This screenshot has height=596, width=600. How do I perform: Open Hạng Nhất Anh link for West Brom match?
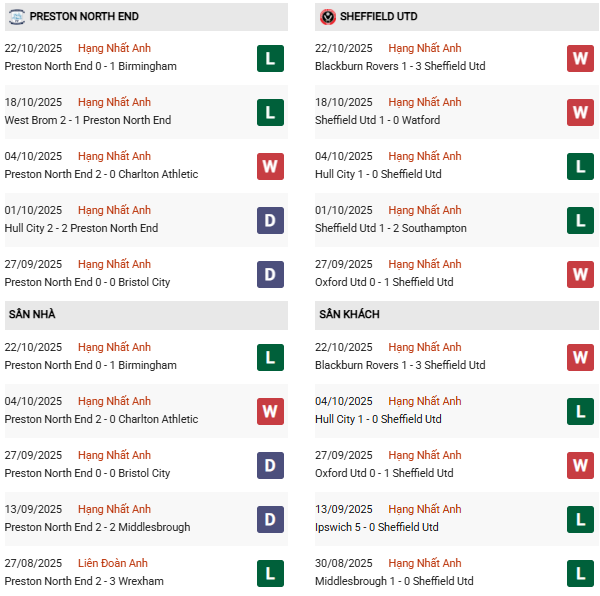114,102
